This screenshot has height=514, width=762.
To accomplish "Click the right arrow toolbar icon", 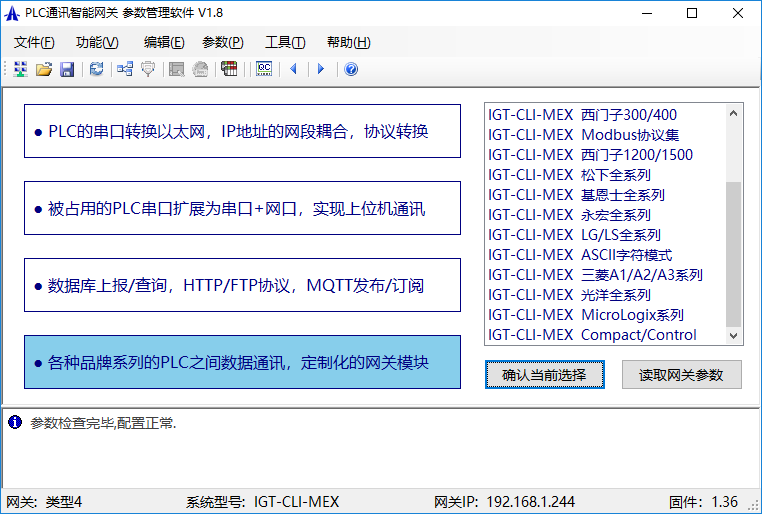I will [x=321, y=69].
